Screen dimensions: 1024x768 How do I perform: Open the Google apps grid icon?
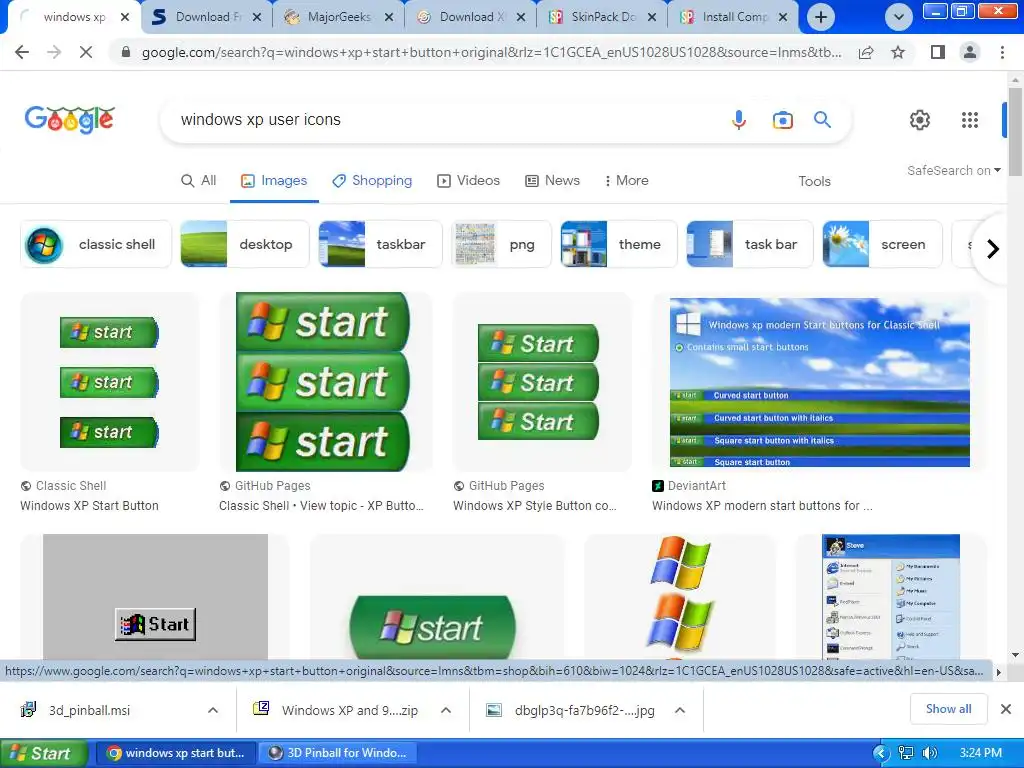pos(970,120)
